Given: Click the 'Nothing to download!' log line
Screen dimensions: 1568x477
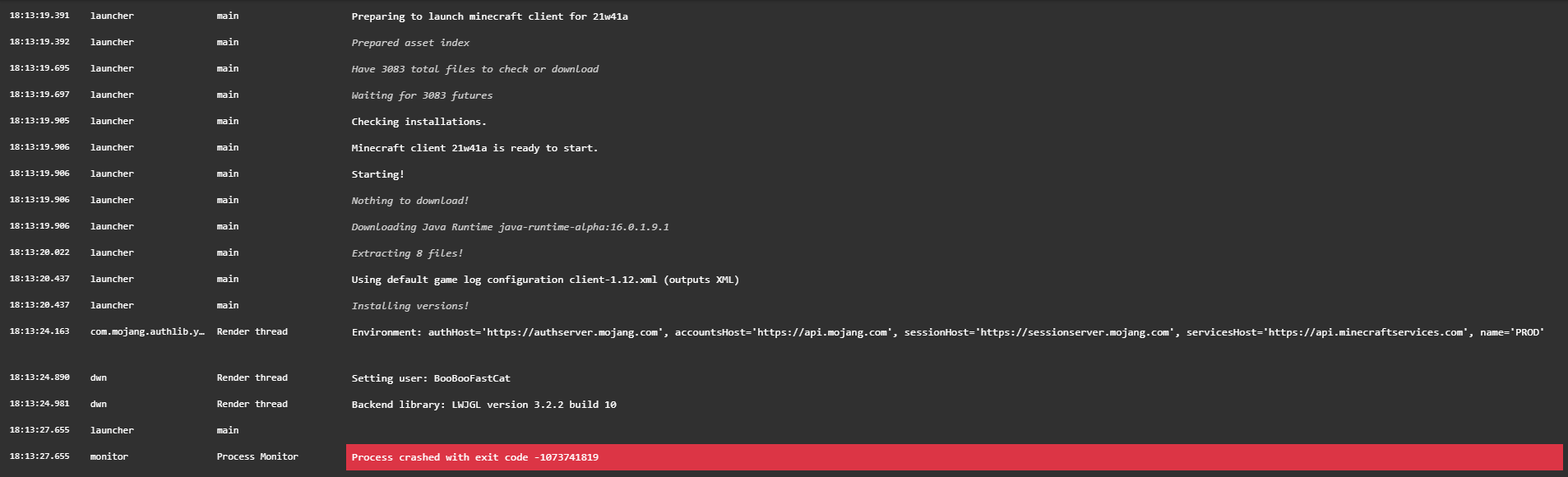Looking at the screenshot, I should (409, 201).
